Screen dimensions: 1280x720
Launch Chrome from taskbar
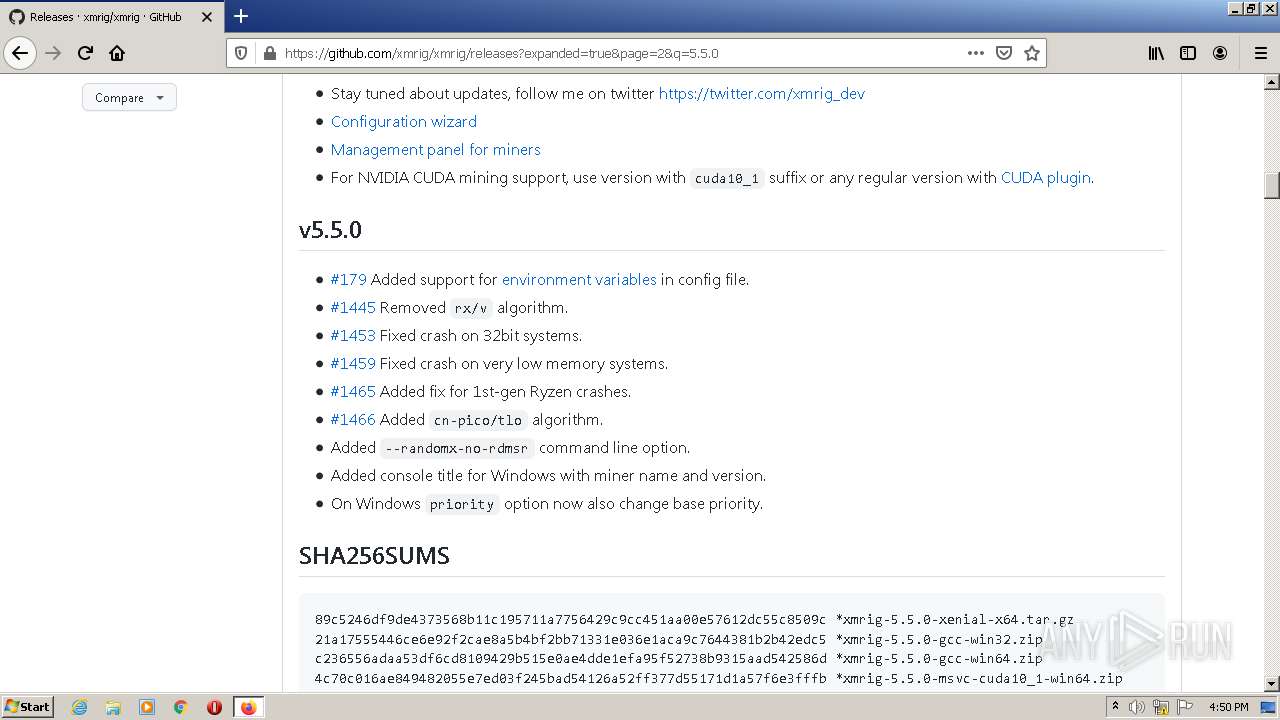pyautogui.click(x=181, y=707)
